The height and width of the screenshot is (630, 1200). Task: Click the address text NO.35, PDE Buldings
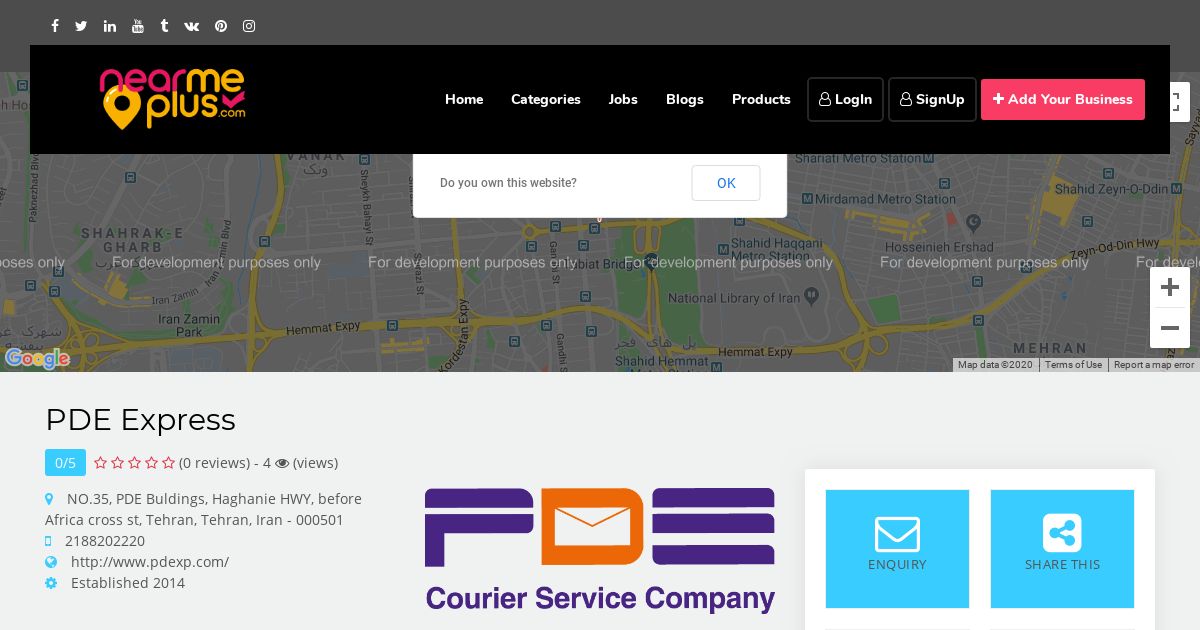pyautogui.click(x=203, y=509)
